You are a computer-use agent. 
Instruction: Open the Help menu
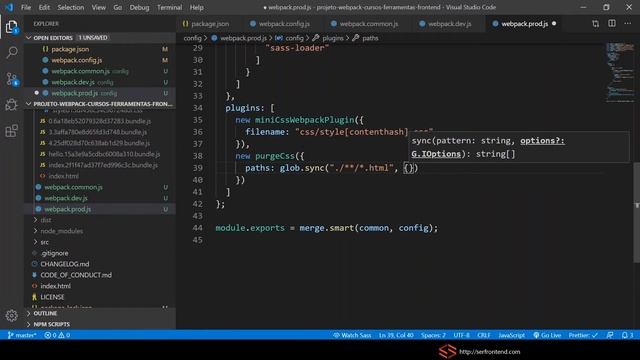tap(196, 7)
